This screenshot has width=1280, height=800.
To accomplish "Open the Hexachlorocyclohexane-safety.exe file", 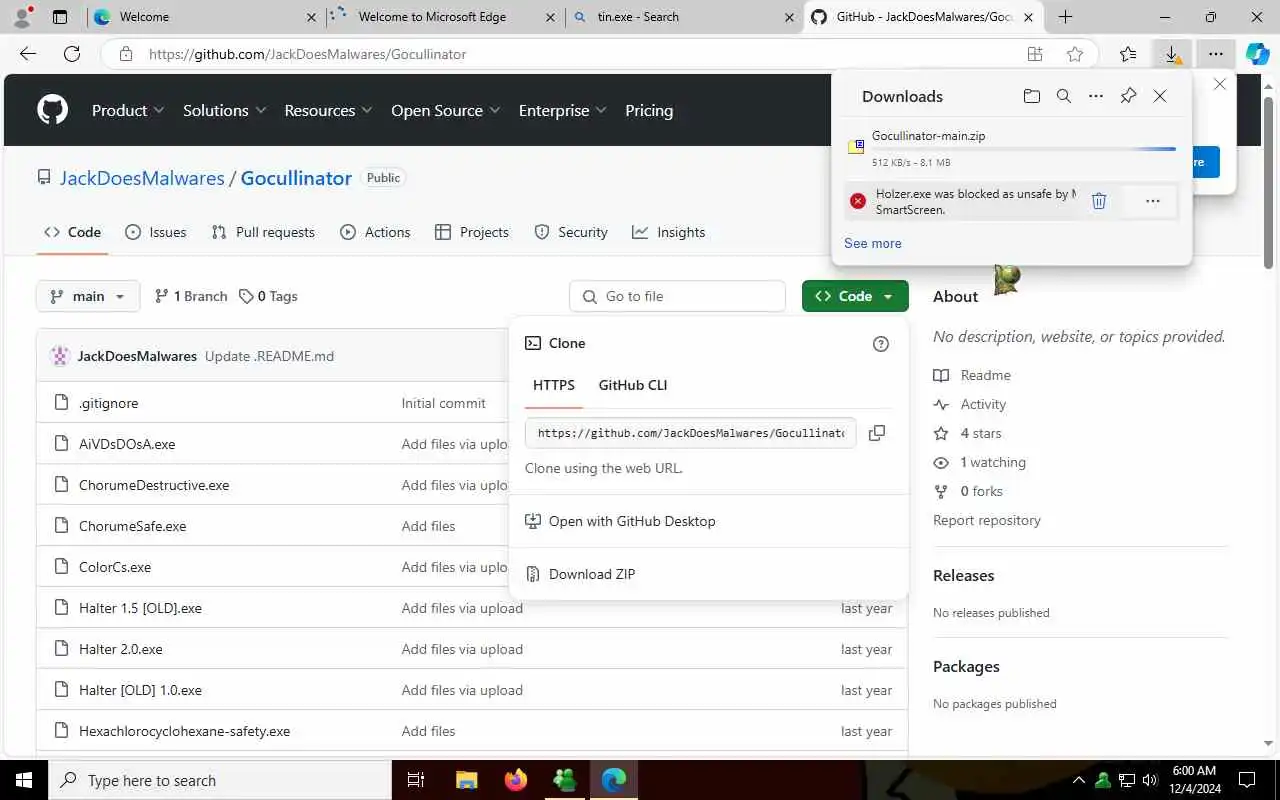I will (185, 731).
